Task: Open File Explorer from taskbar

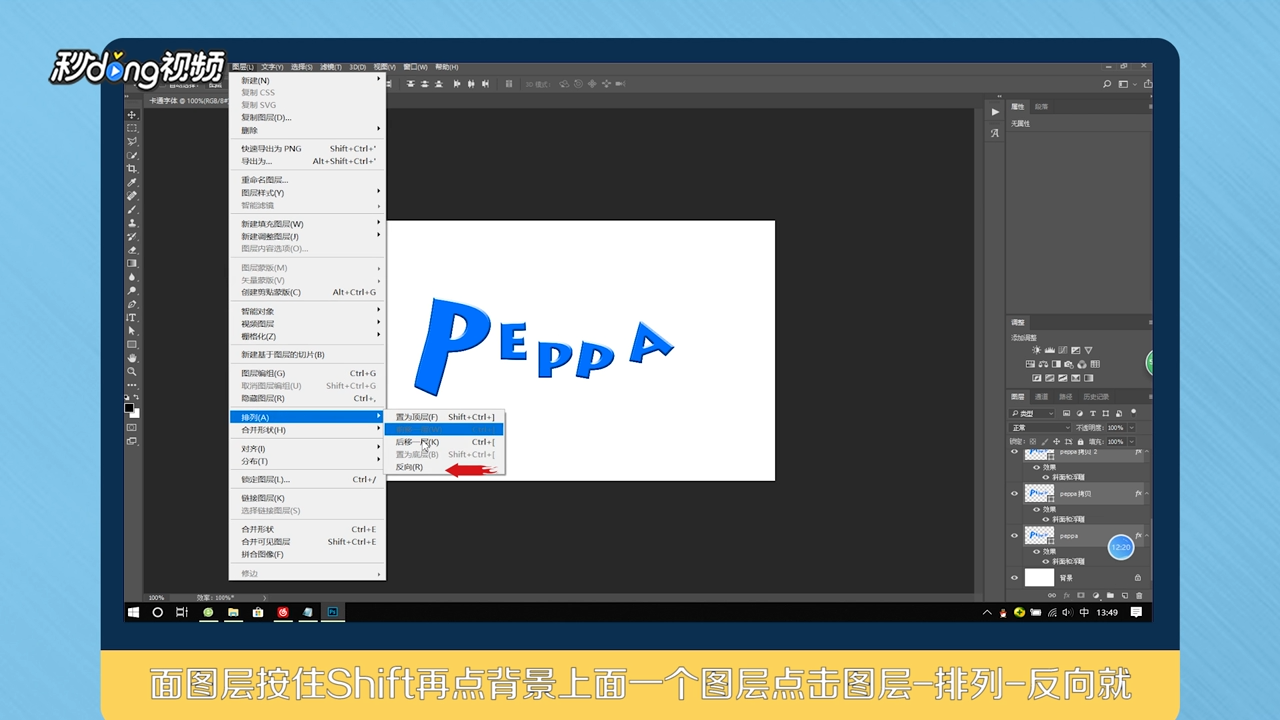Action: [232, 612]
